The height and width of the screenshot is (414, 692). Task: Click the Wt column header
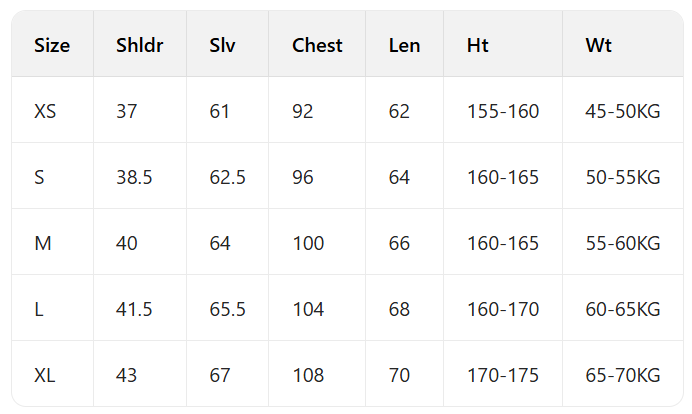click(x=598, y=45)
